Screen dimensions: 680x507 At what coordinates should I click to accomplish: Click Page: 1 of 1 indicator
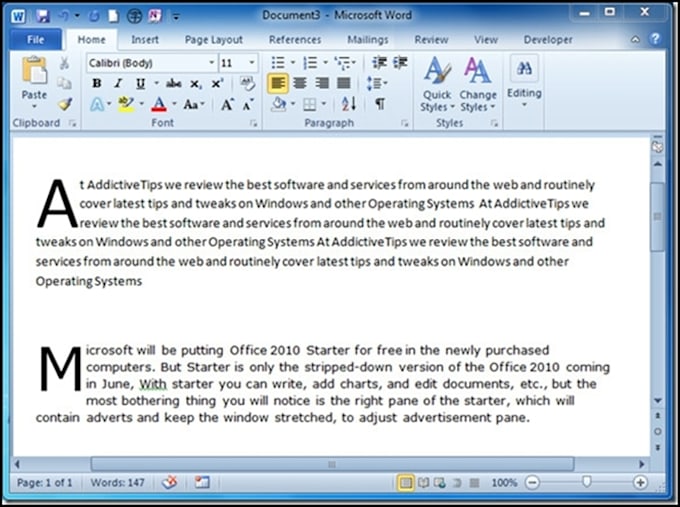point(44,482)
